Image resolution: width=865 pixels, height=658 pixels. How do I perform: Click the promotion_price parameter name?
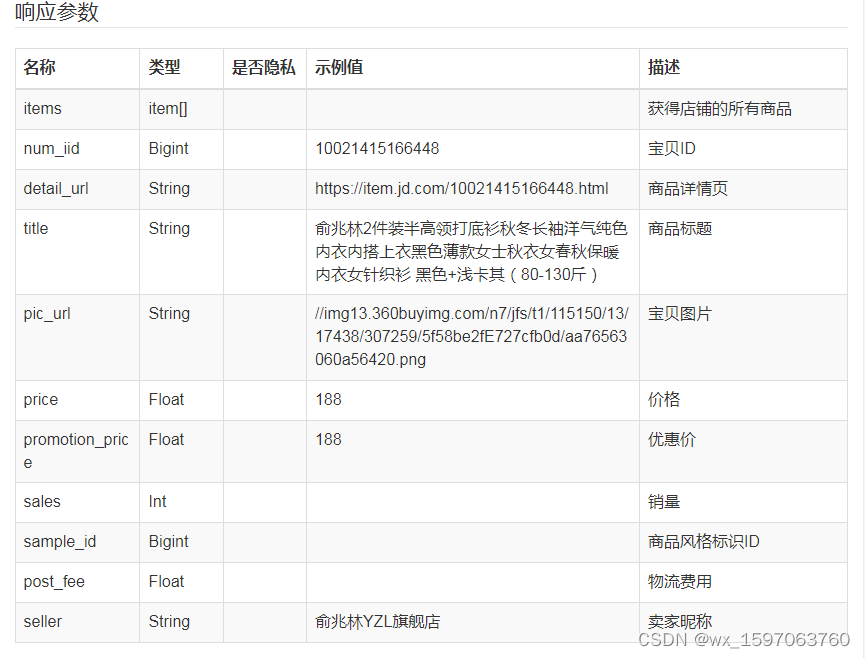pyautogui.click(x=76, y=451)
